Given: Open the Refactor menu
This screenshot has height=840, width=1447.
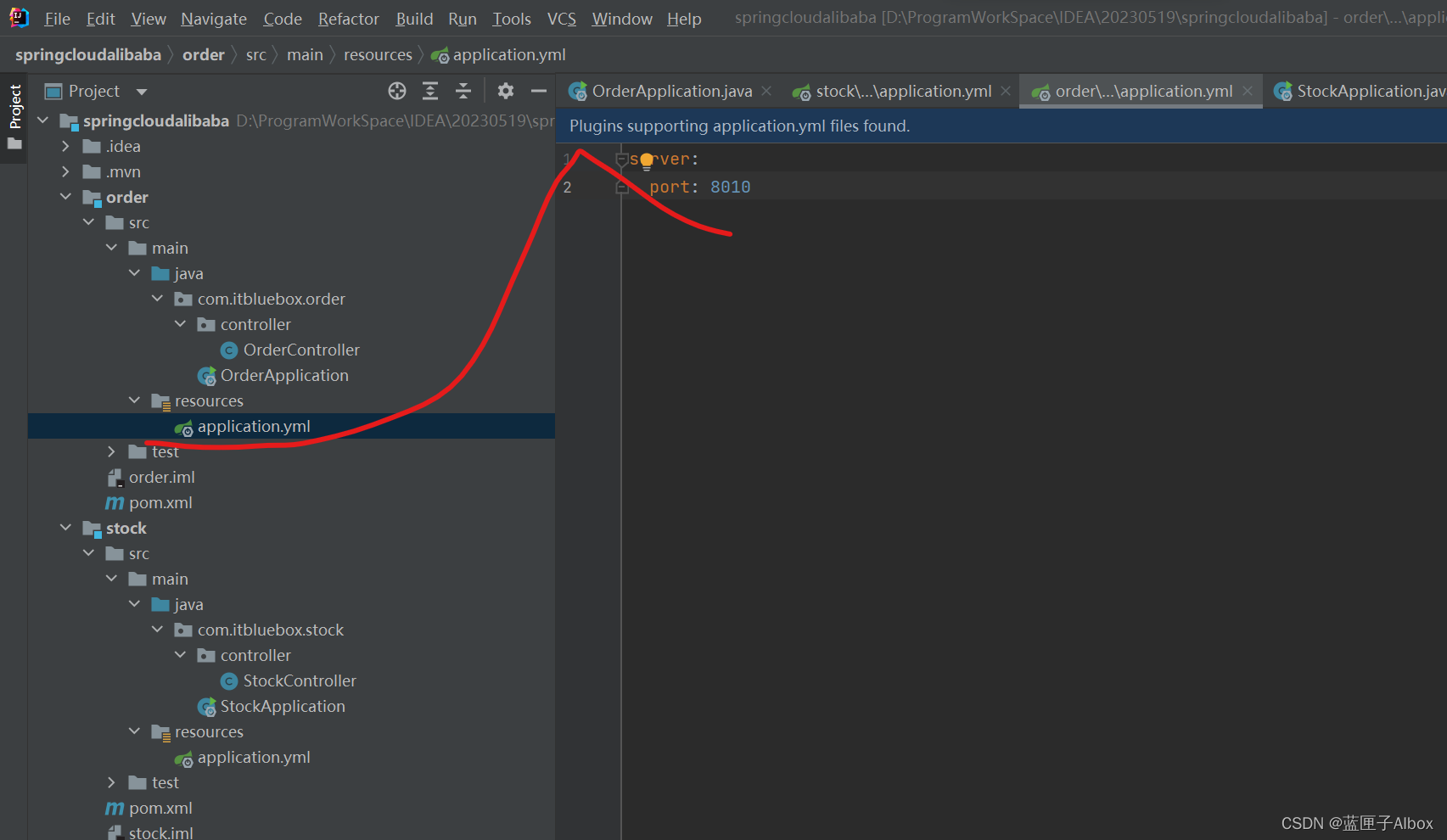Looking at the screenshot, I should pos(348,19).
